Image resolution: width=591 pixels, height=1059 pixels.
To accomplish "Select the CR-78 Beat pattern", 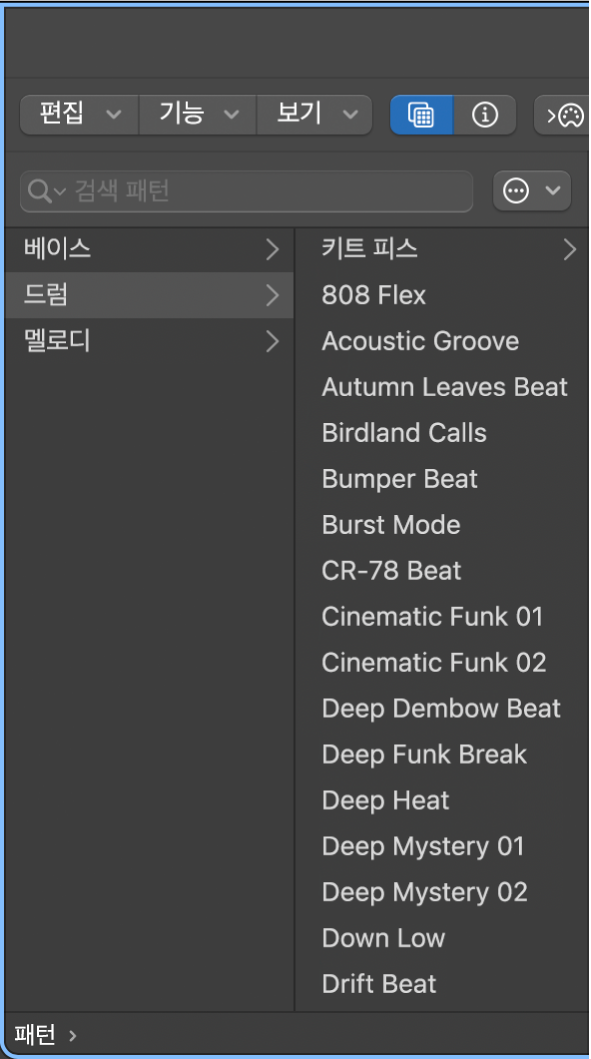I will 443,571.
